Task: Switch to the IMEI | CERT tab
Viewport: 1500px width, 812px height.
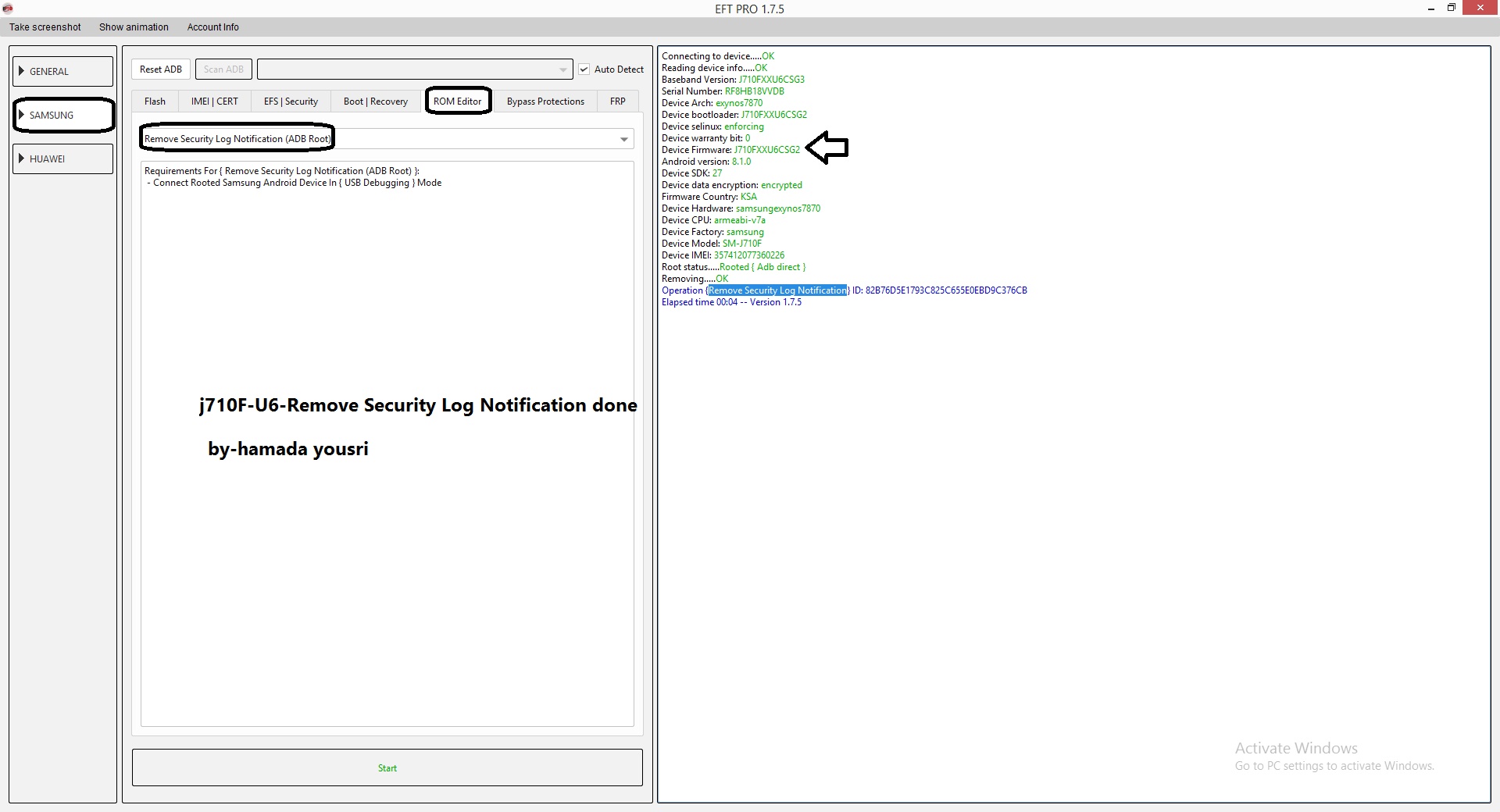Action: pyautogui.click(x=215, y=101)
